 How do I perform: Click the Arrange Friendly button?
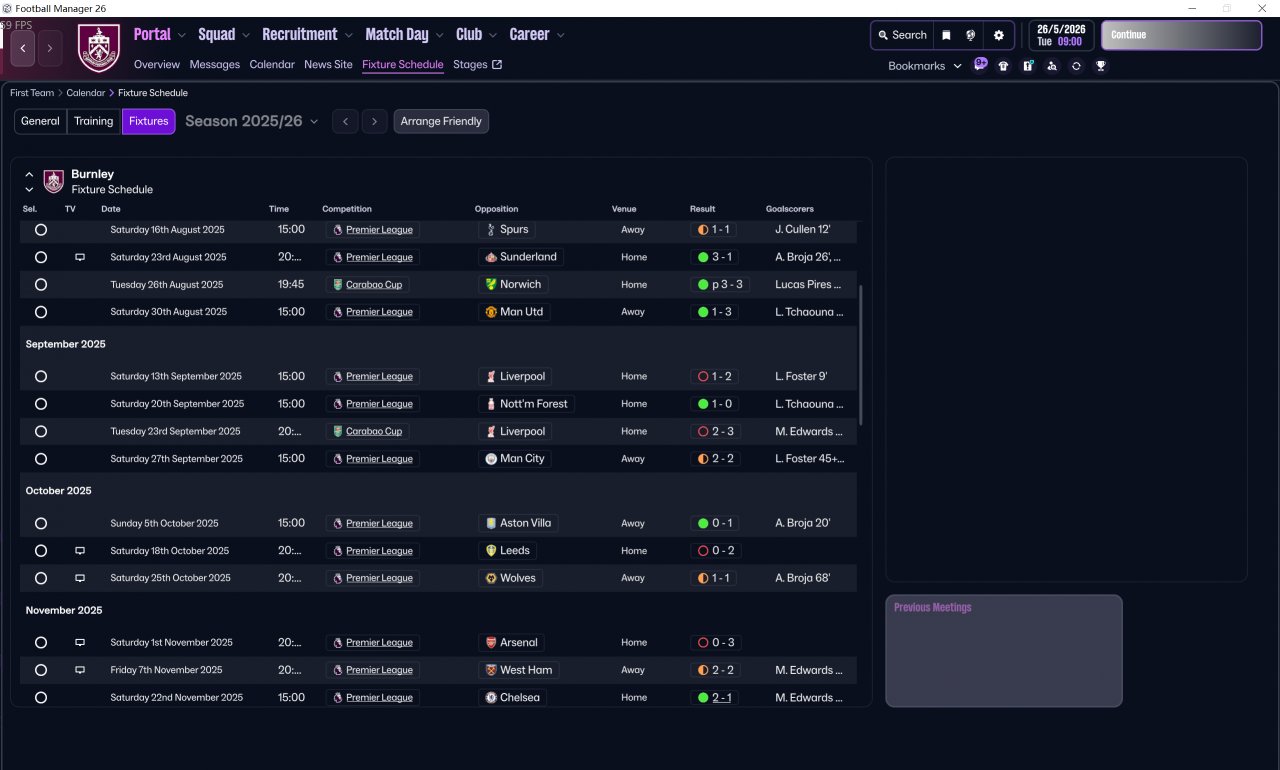click(x=441, y=121)
